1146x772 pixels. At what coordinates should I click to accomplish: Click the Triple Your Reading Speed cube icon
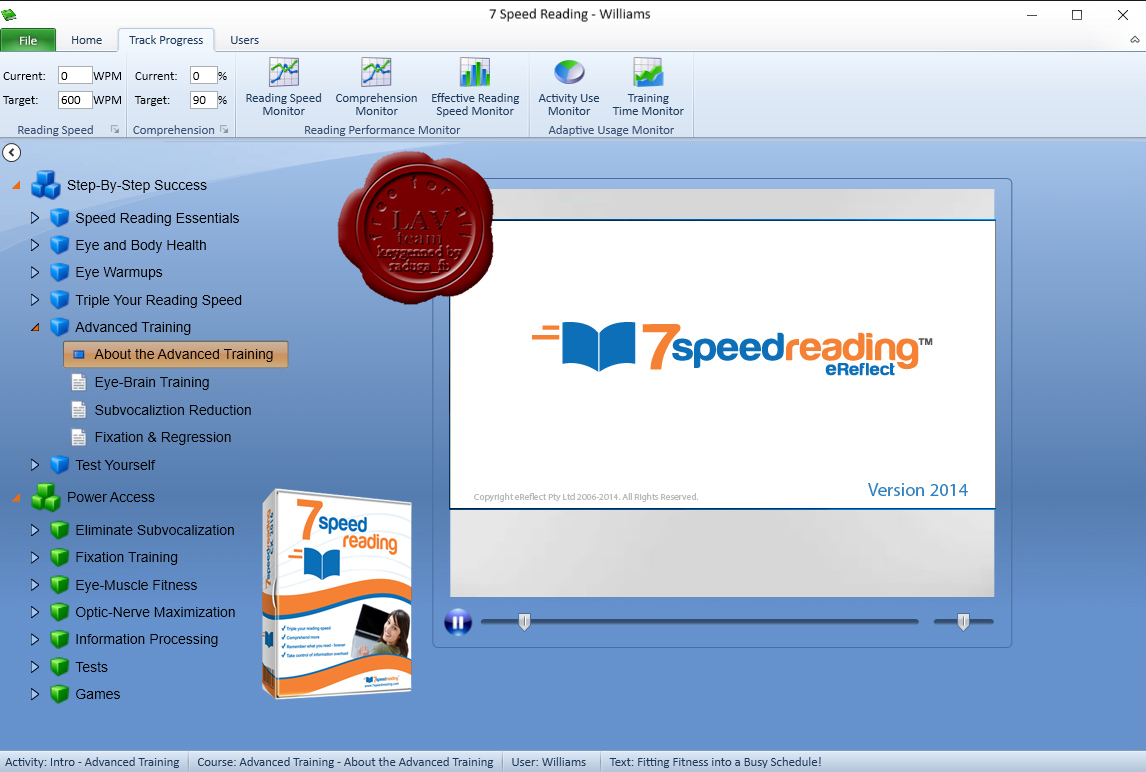point(59,300)
